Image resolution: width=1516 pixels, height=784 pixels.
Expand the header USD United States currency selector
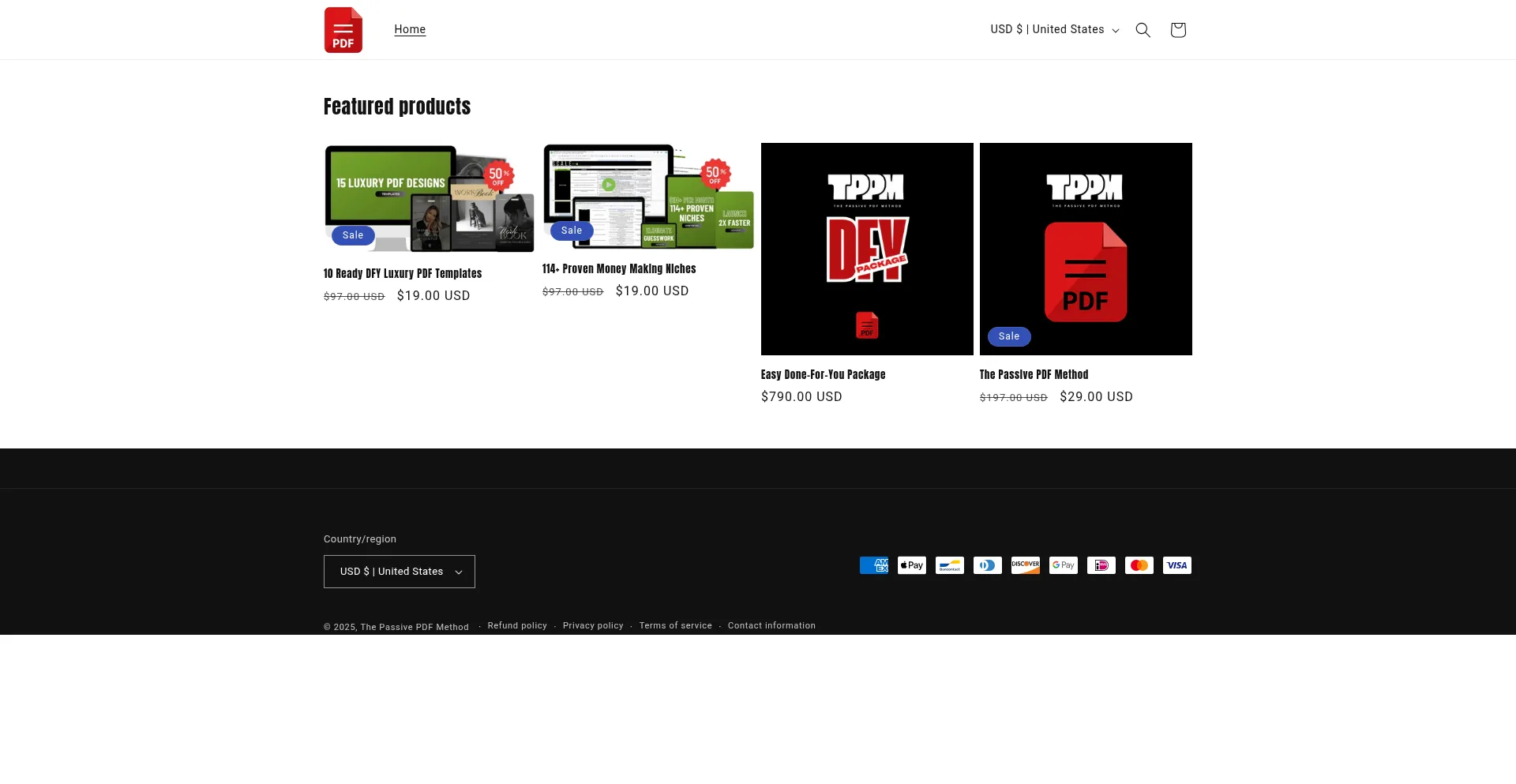(1054, 30)
